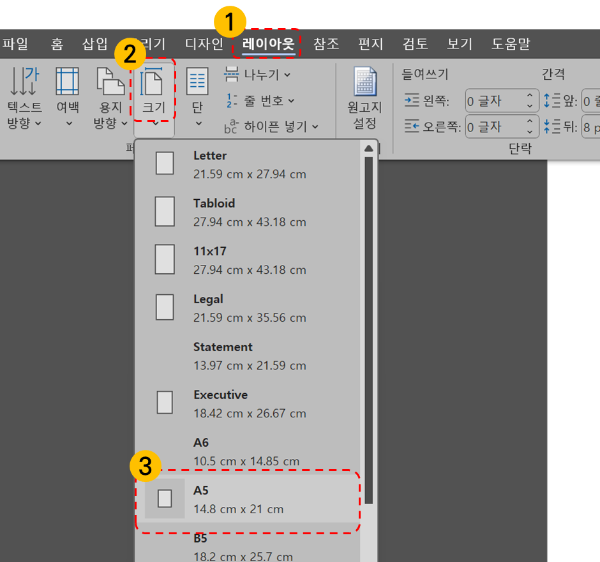
Task: Switch to the 참조 tab
Action: click(326, 44)
